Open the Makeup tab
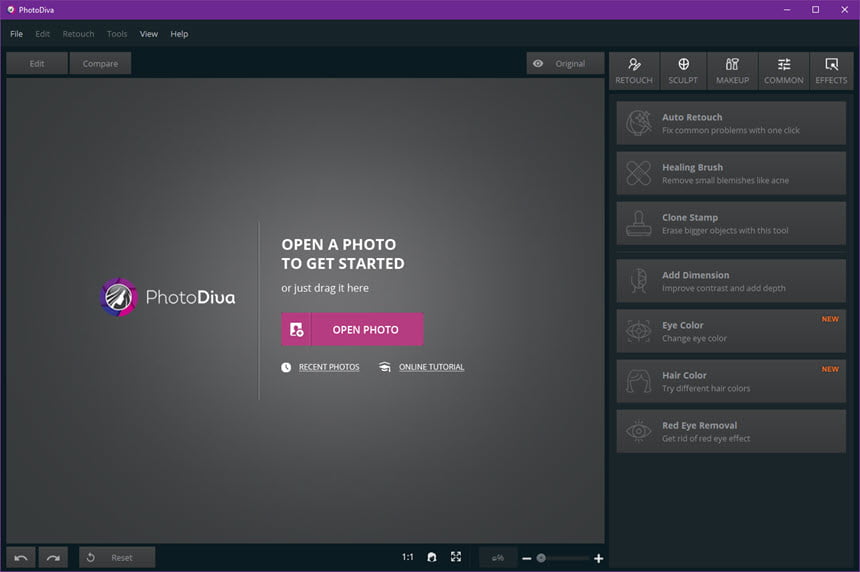This screenshot has height=572, width=860. click(732, 71)
